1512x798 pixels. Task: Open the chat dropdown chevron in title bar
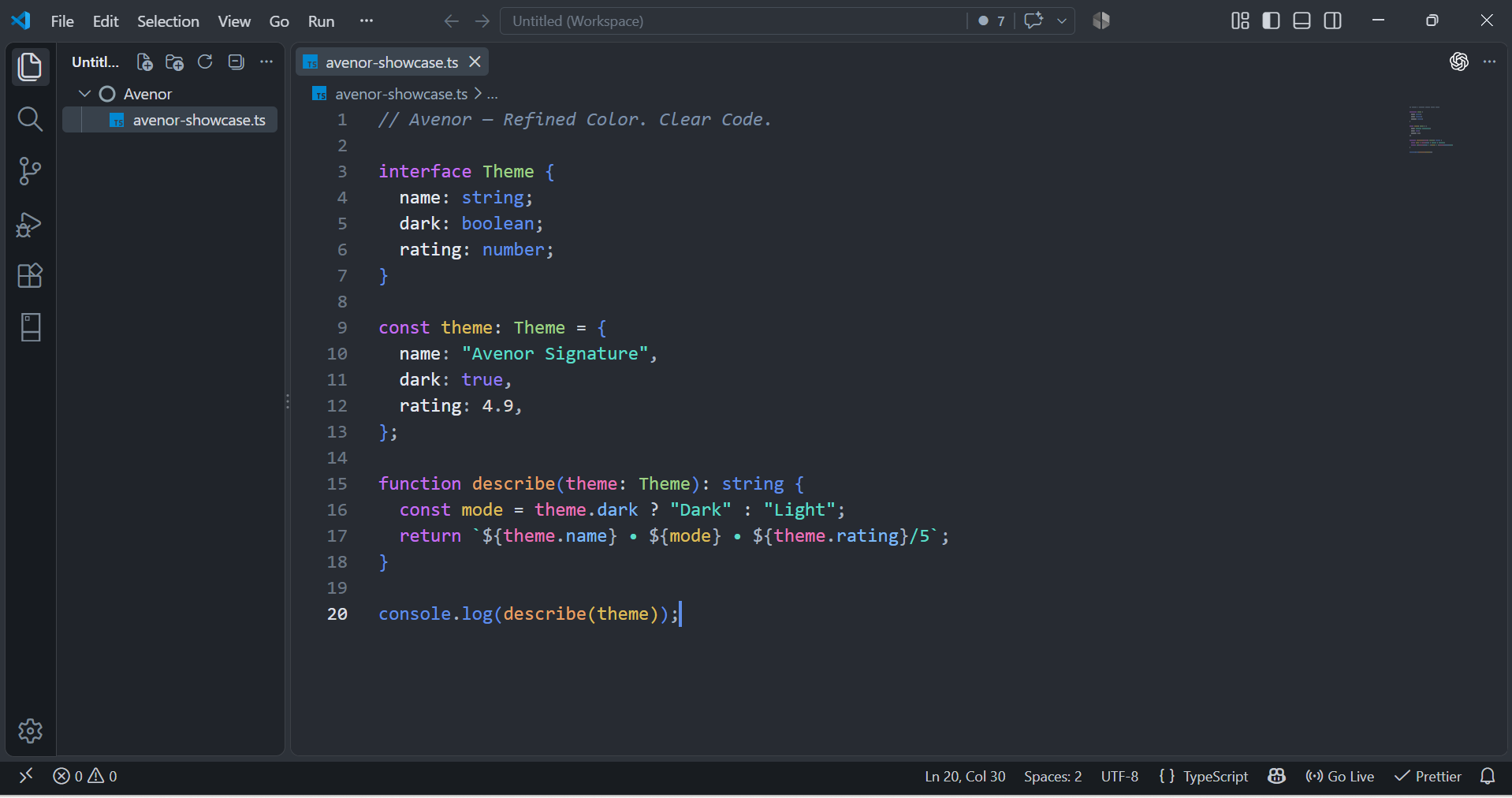(x=1062, y=21)
